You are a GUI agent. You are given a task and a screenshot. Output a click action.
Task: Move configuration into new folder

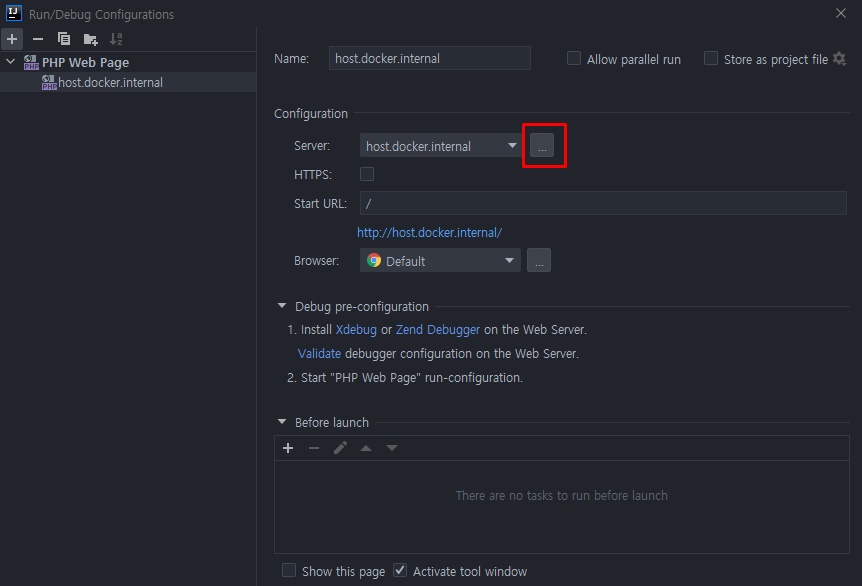click(90, 39)
